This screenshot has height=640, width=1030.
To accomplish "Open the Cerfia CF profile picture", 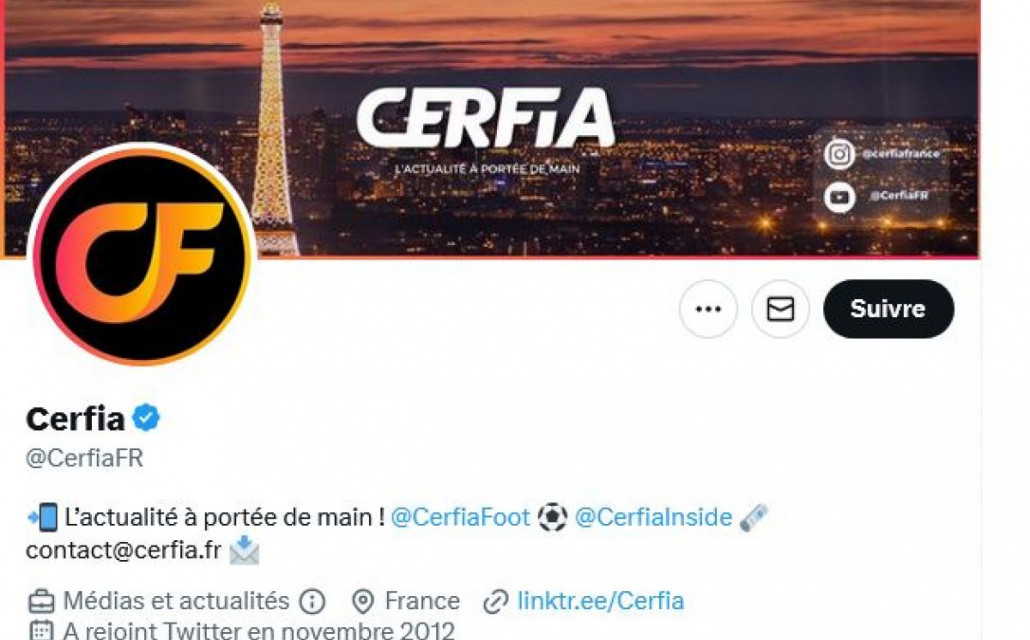I will click(142, 254).
